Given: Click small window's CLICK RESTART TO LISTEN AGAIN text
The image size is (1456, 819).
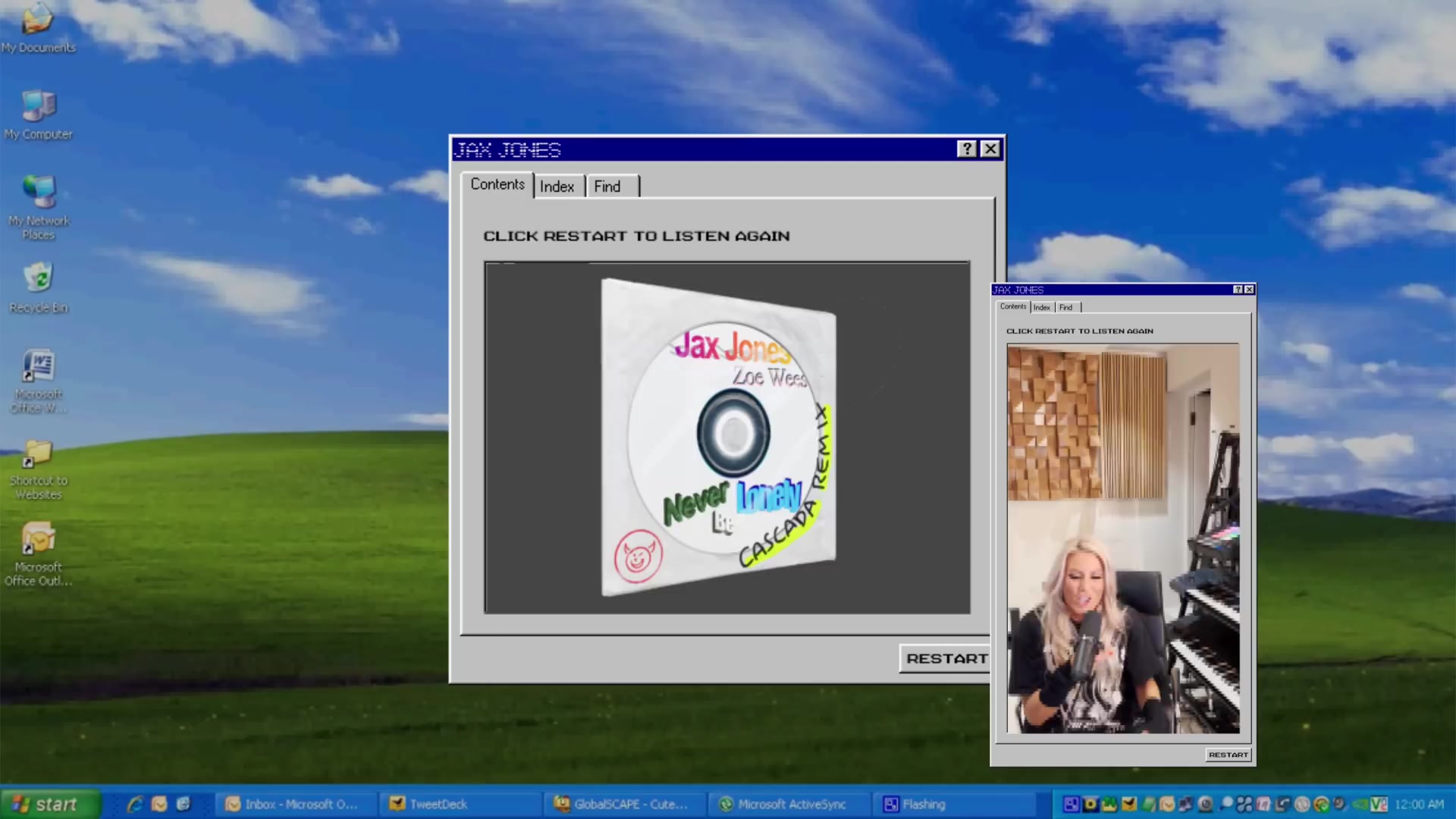Looking at the screenshot, I should (1080, 331).
